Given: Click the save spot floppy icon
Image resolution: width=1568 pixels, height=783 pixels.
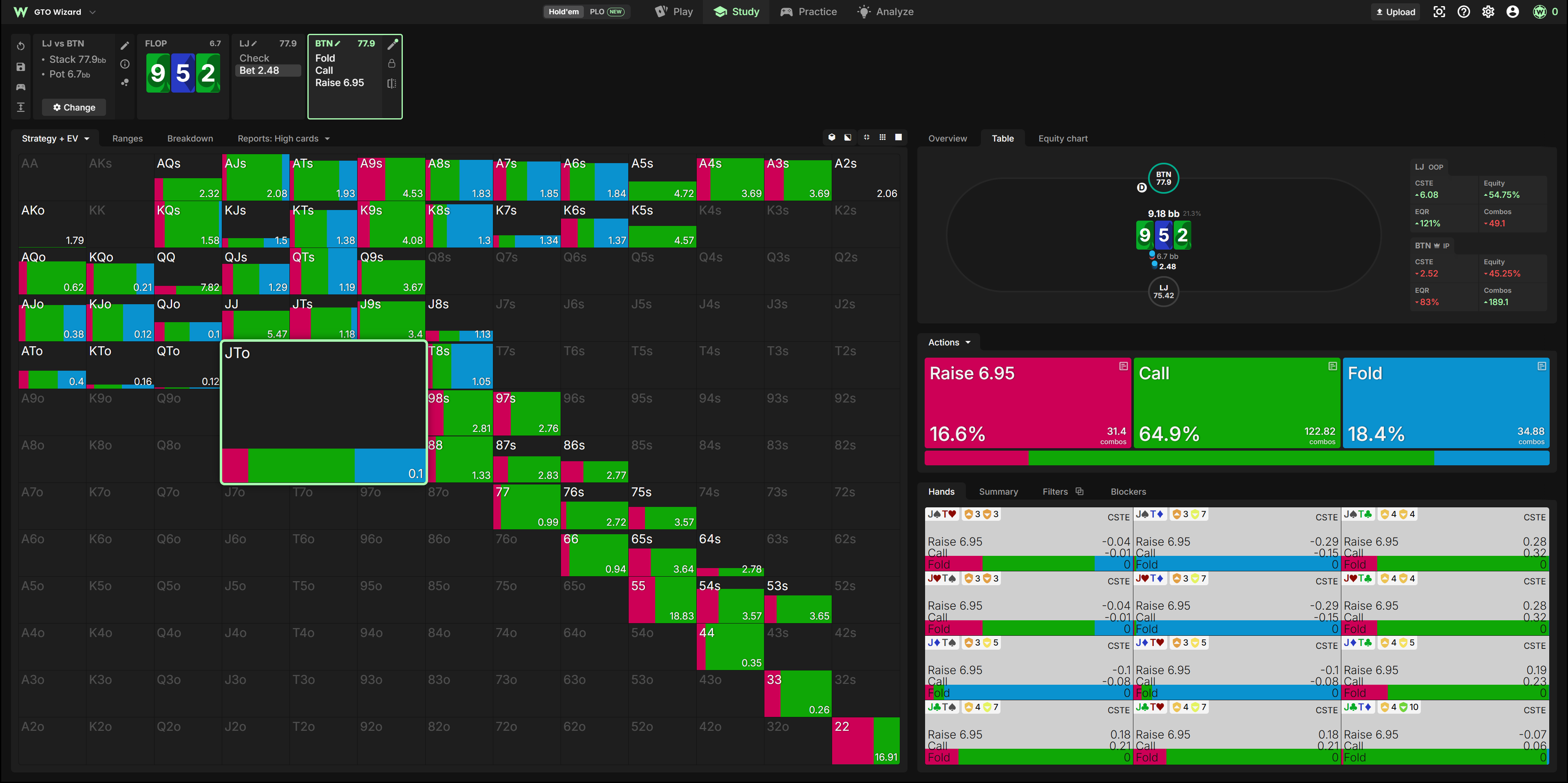Looking at the screenshot, I should 21,67.
